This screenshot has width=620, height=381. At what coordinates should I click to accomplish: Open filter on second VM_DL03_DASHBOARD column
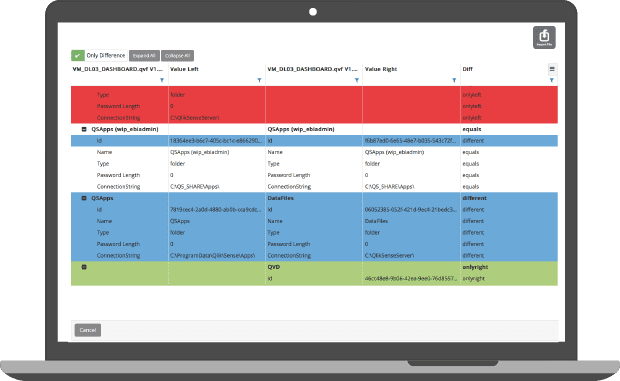click(x=357, y=80)
